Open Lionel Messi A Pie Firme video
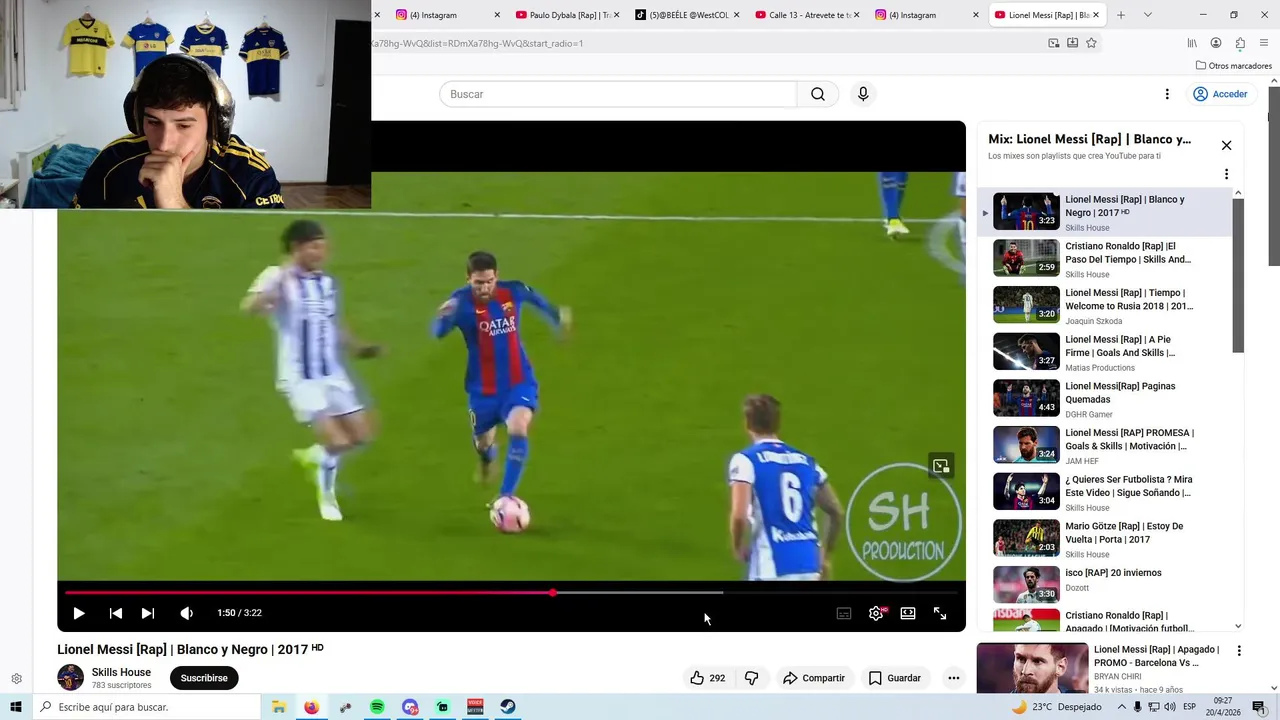Screen dimensions: 1280x720 tap(1105, 352)
